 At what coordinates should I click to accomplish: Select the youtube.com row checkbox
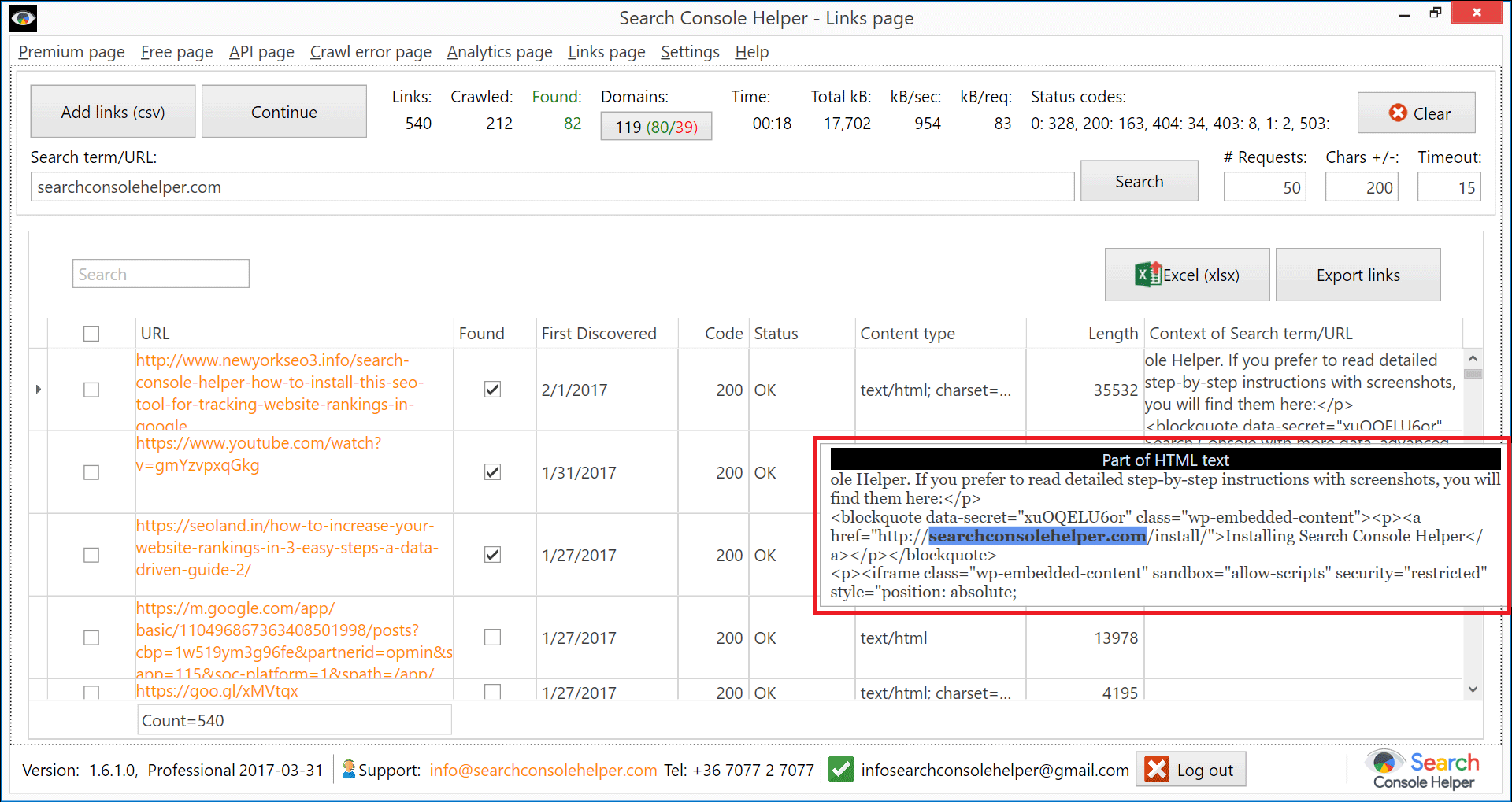pos(91,472)
